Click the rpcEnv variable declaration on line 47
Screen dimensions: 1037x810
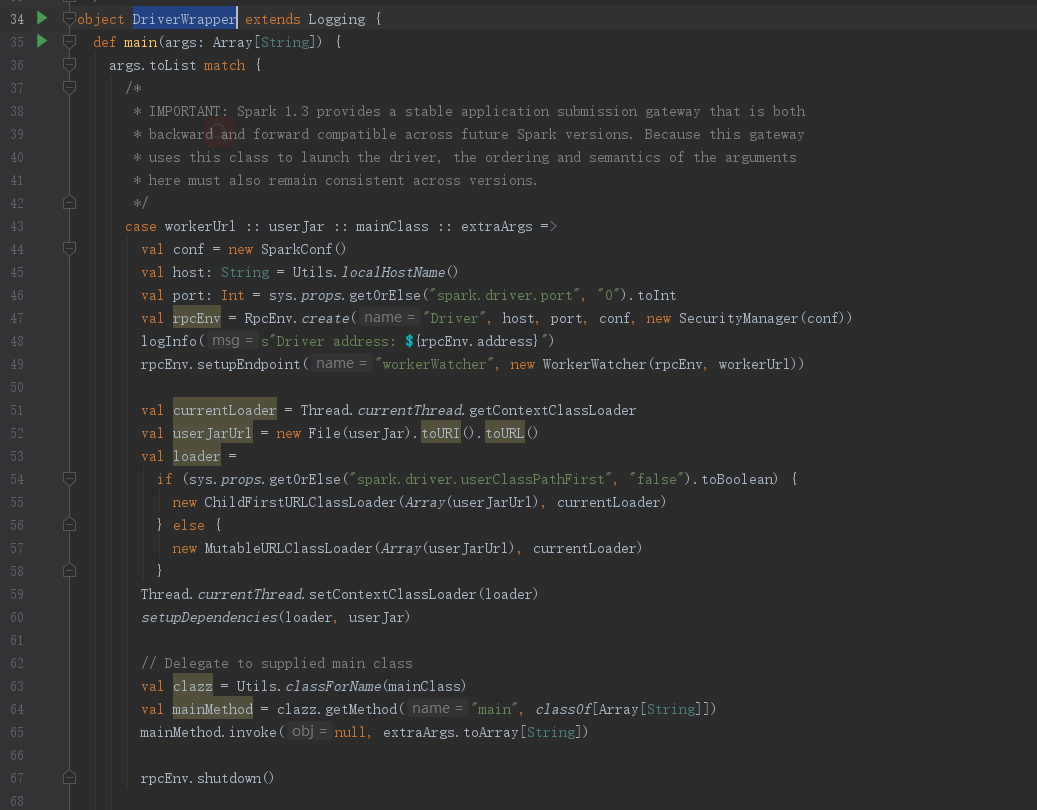click(196, 318)
